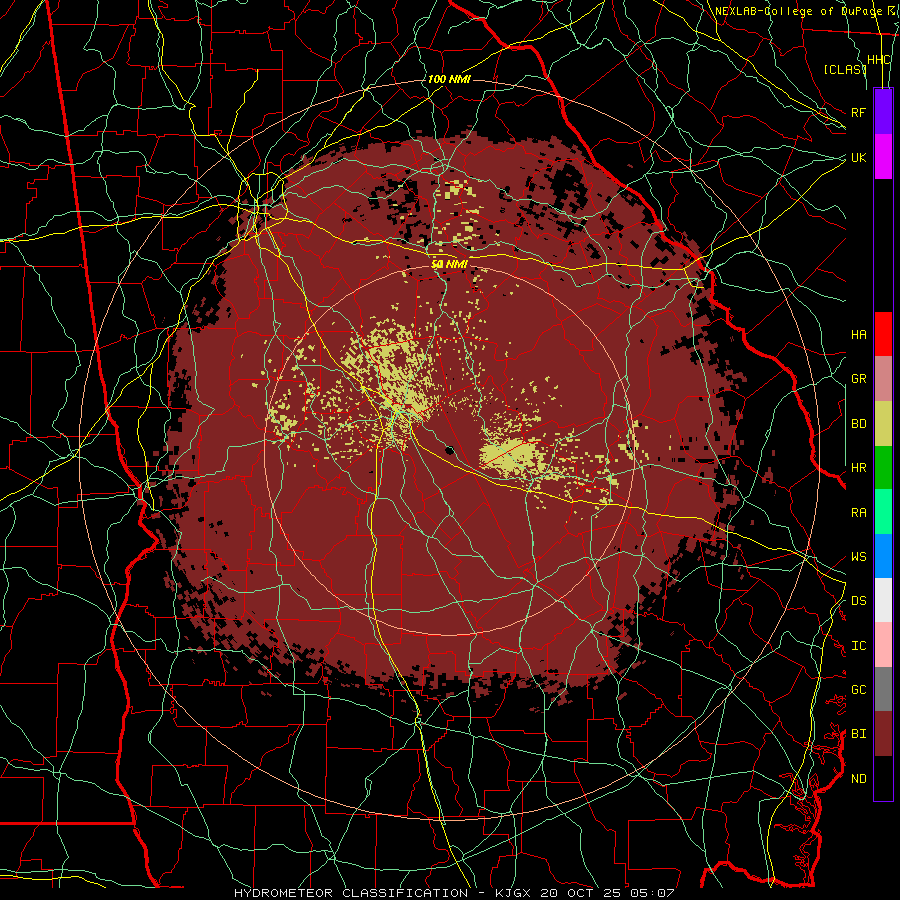Image resolution: width=900 pixels, height=900 pixels.
Task: Click the 100 NMI range ring label
Action: tap(449, 79)
